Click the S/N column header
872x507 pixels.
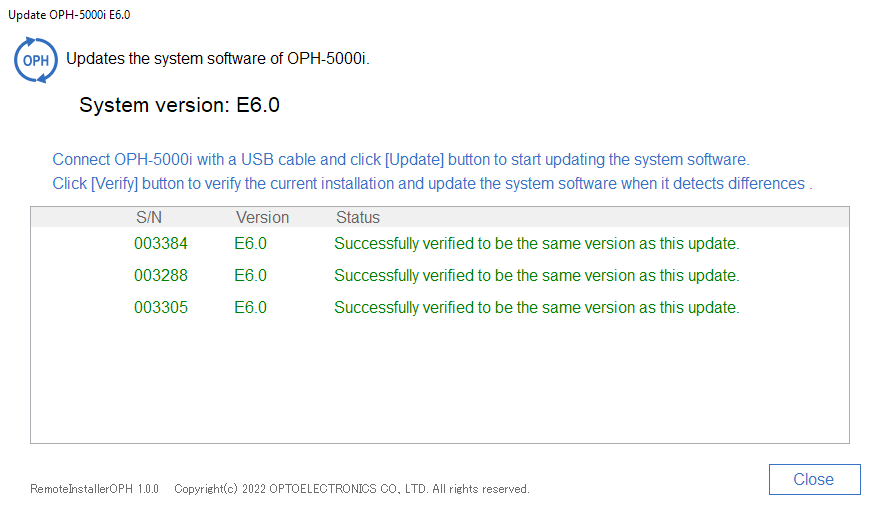coord(149,217)
